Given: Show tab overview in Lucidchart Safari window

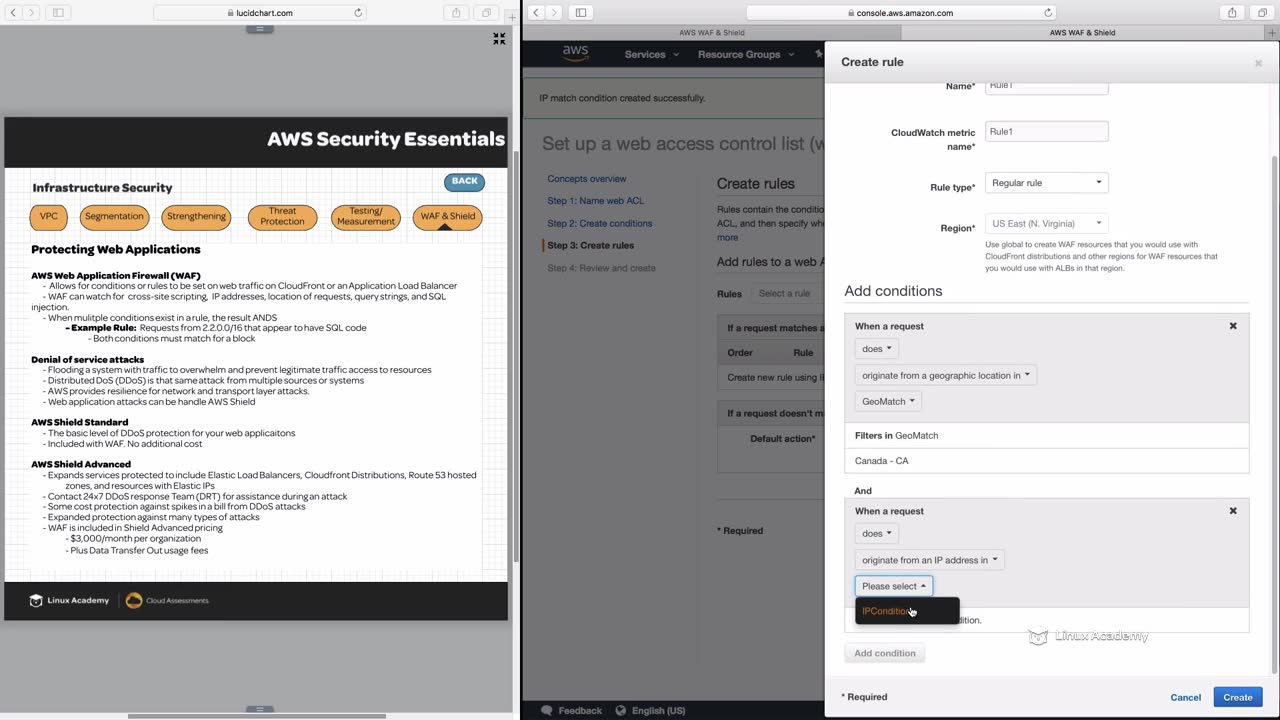Looking at the screenshot, I should click(x=486, y=12).
